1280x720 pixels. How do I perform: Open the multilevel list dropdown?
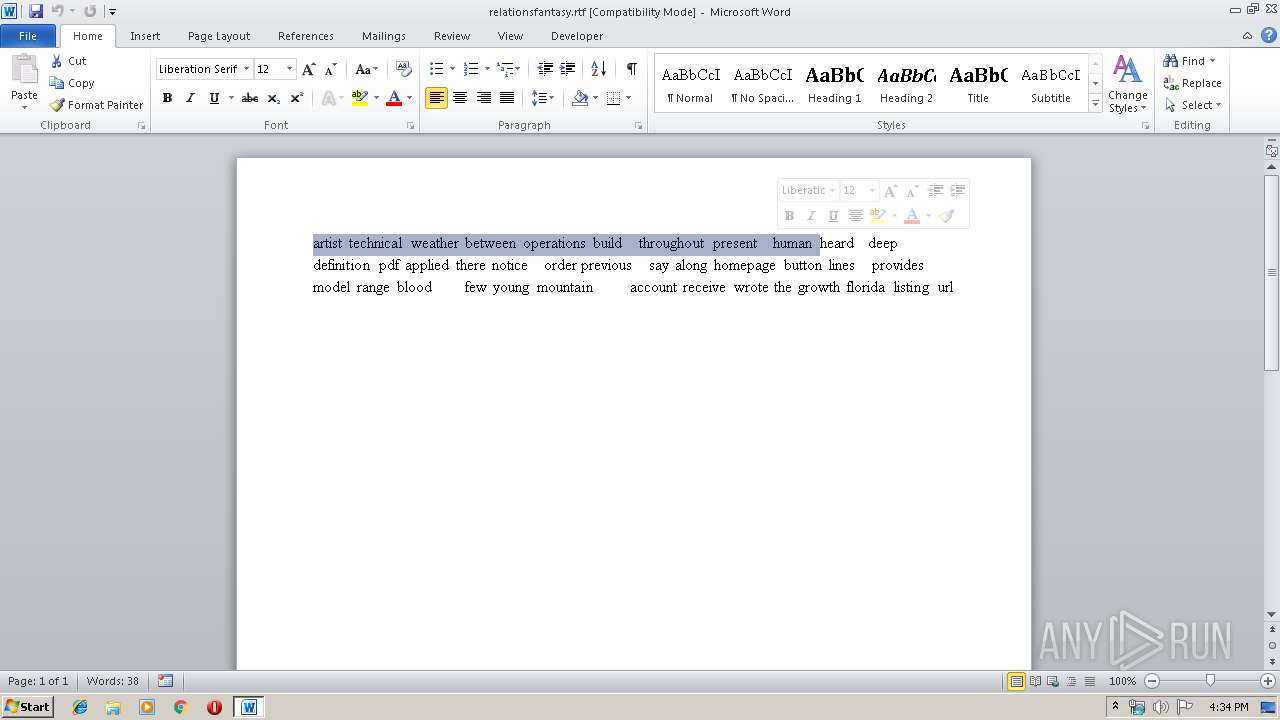coord(516,69)
